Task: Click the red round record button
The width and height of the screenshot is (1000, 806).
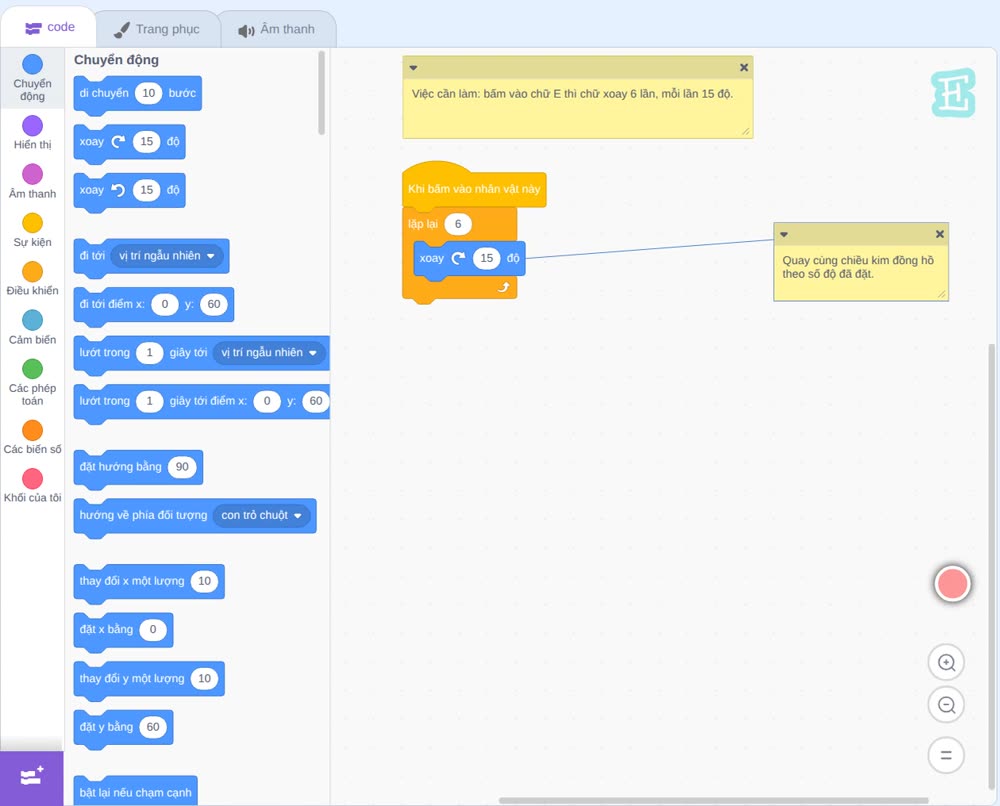Action: click(952, 583)
